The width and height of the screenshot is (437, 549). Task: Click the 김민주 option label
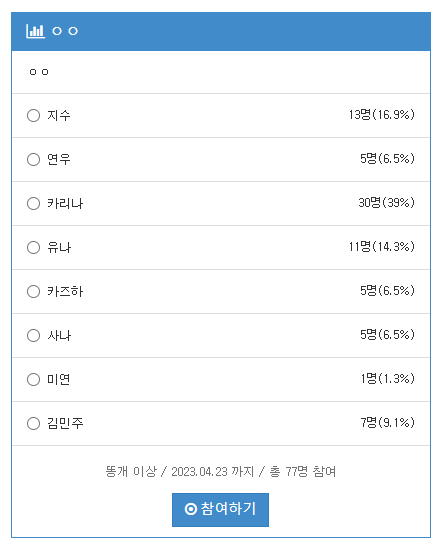[x=65, y=423]
